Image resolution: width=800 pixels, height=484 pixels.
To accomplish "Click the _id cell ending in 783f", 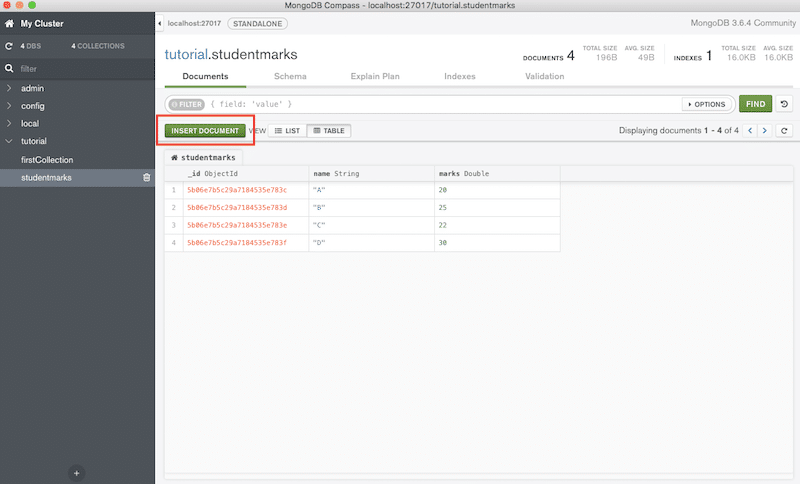I will click(246, 243).
